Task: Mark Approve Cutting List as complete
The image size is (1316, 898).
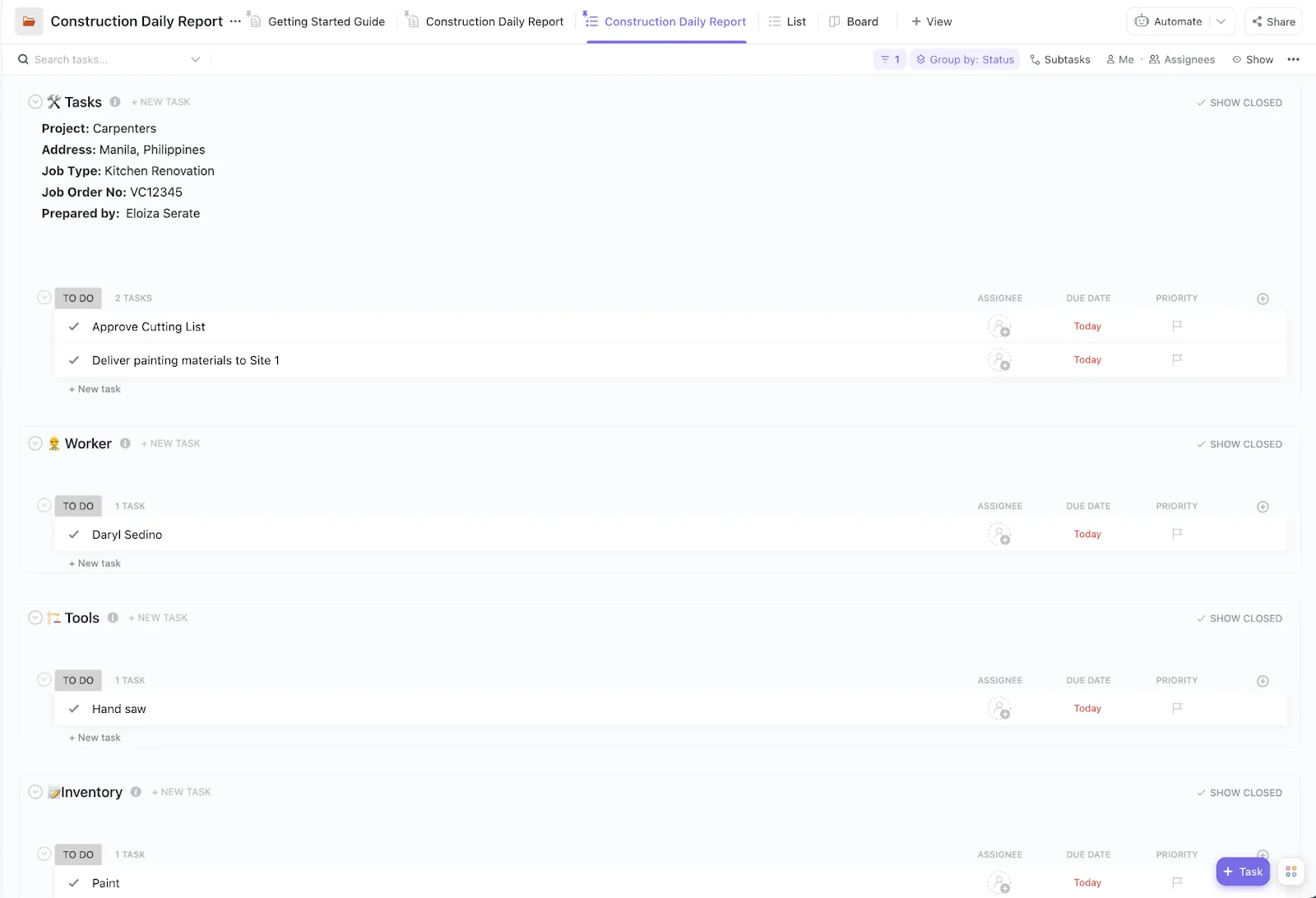Action: (74, 326)
